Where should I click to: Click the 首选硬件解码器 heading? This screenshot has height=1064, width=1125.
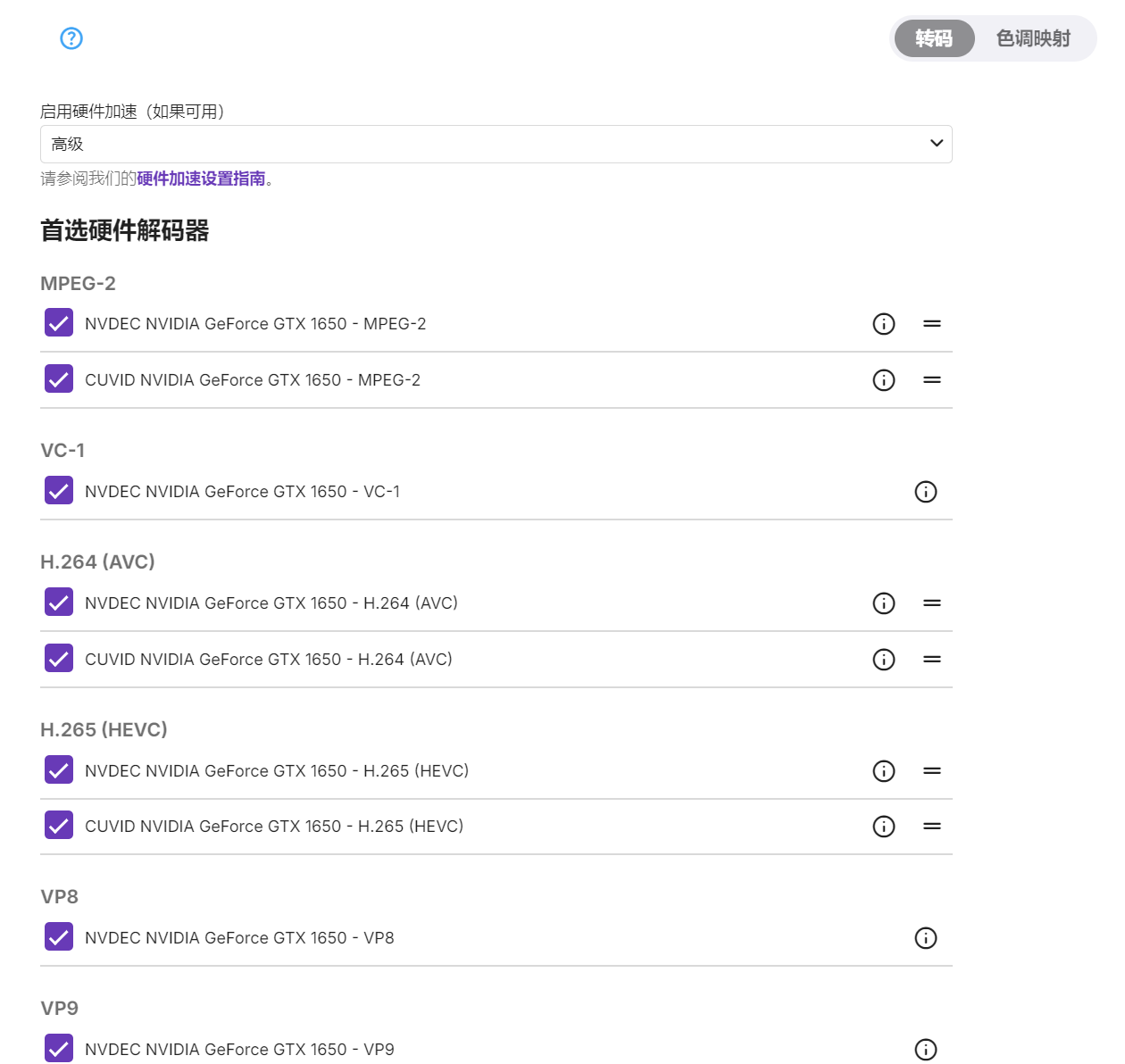[124, 231]
